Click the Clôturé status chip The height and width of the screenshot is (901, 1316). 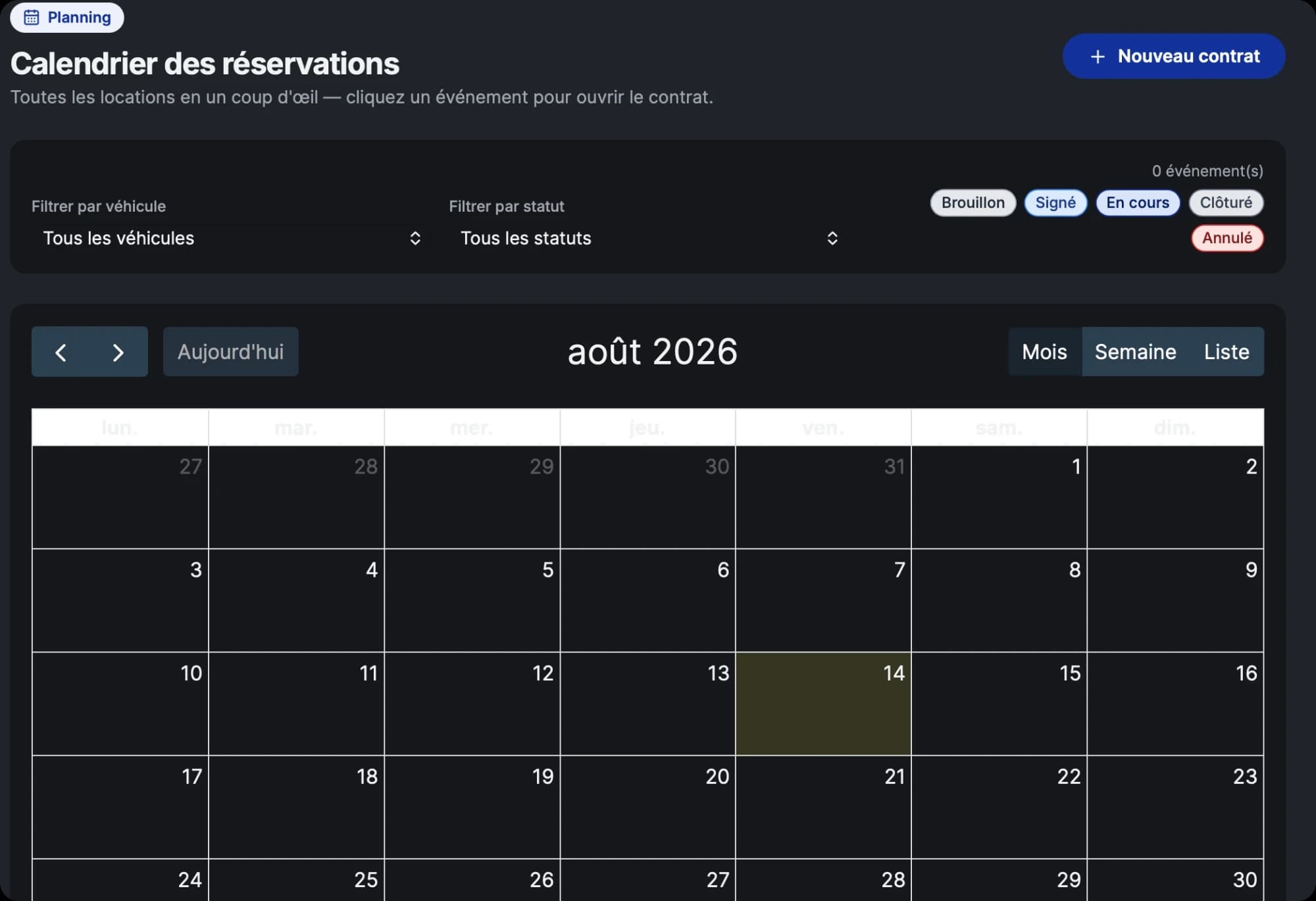click(x=1226, y=203)
